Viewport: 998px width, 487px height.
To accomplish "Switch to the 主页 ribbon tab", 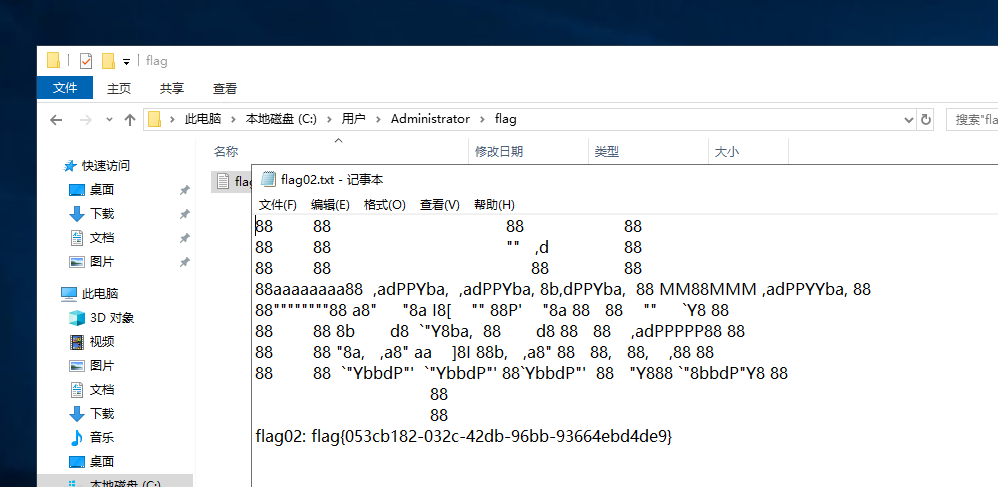I will pyautogui.click(x=119, y=88).
